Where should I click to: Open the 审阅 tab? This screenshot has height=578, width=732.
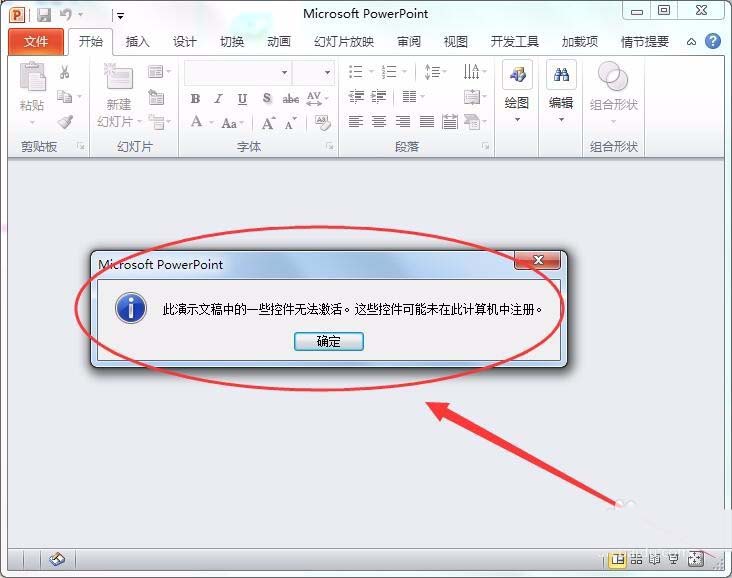pyautogui.click(x=409, y=42)
